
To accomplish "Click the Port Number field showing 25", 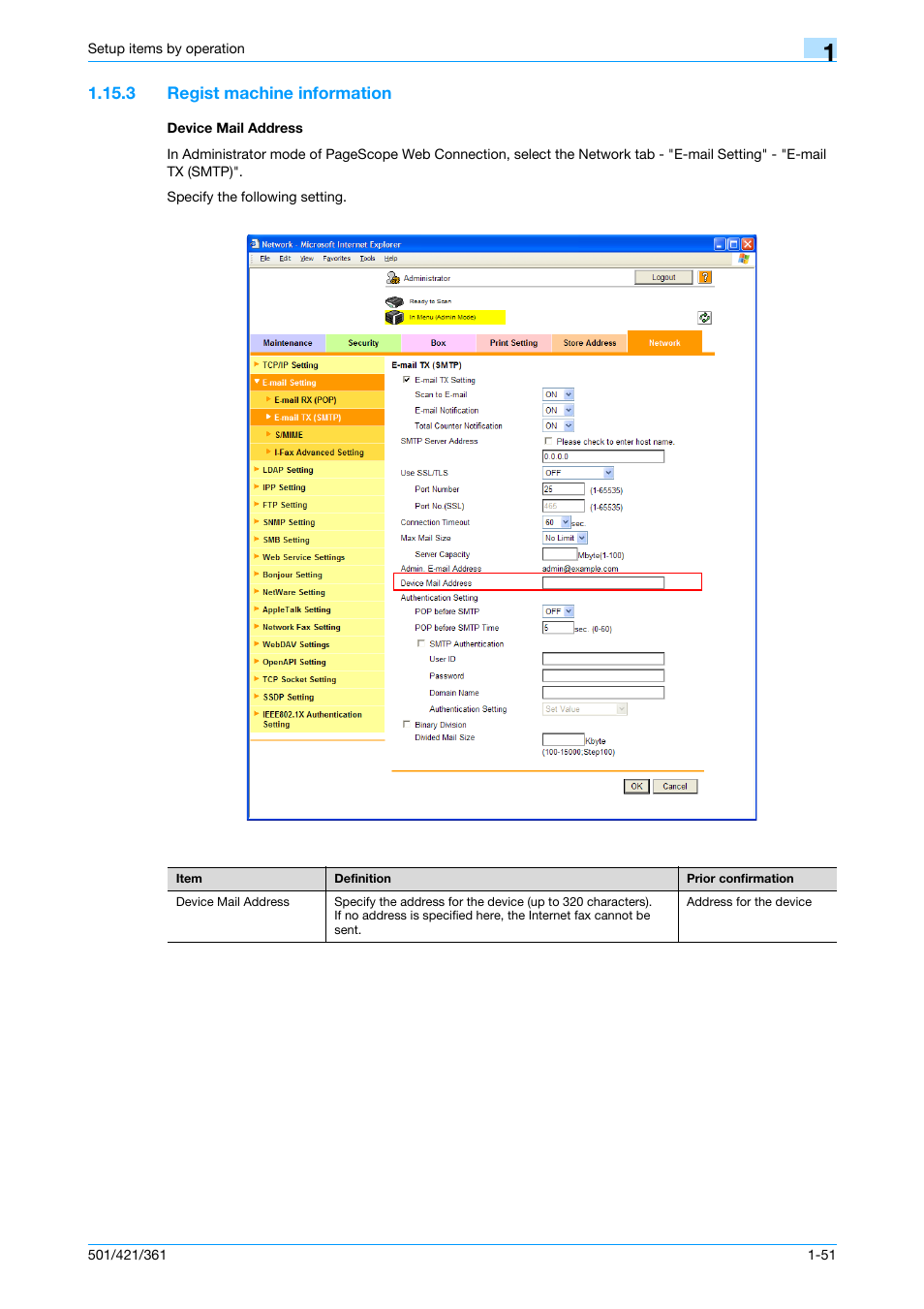I will tap(563, 489).
